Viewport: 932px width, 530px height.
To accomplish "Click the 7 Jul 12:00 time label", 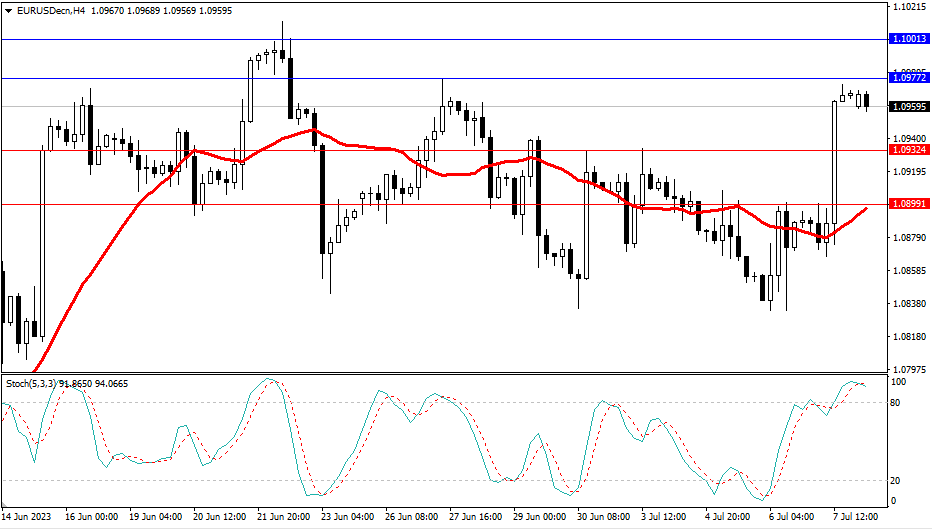I will tap(857, 518).
